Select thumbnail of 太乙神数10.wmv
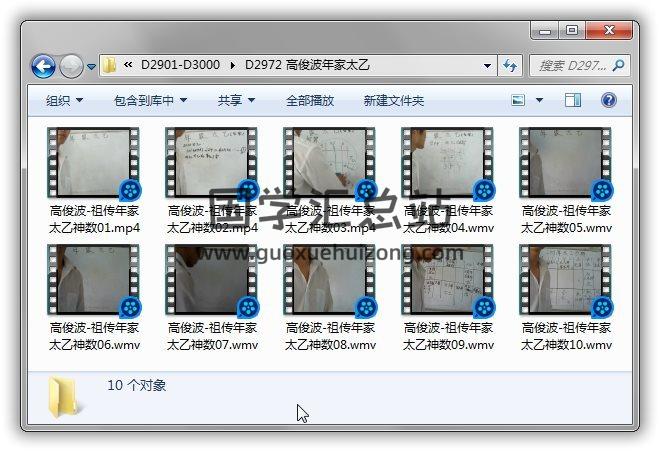This screenshot has width=660, height=452. click(564, 279)
